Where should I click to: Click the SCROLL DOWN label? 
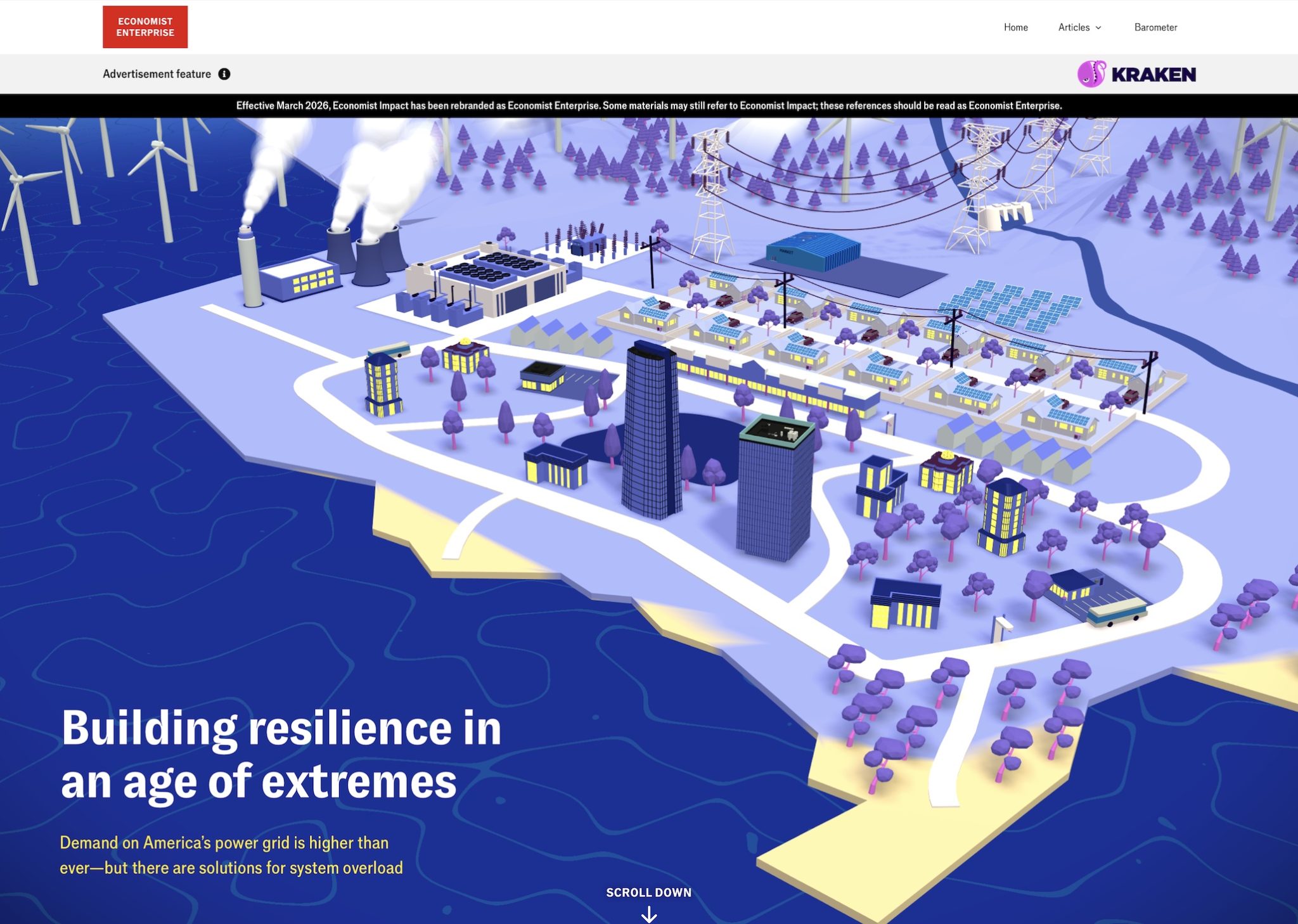[x=649, y=892]
